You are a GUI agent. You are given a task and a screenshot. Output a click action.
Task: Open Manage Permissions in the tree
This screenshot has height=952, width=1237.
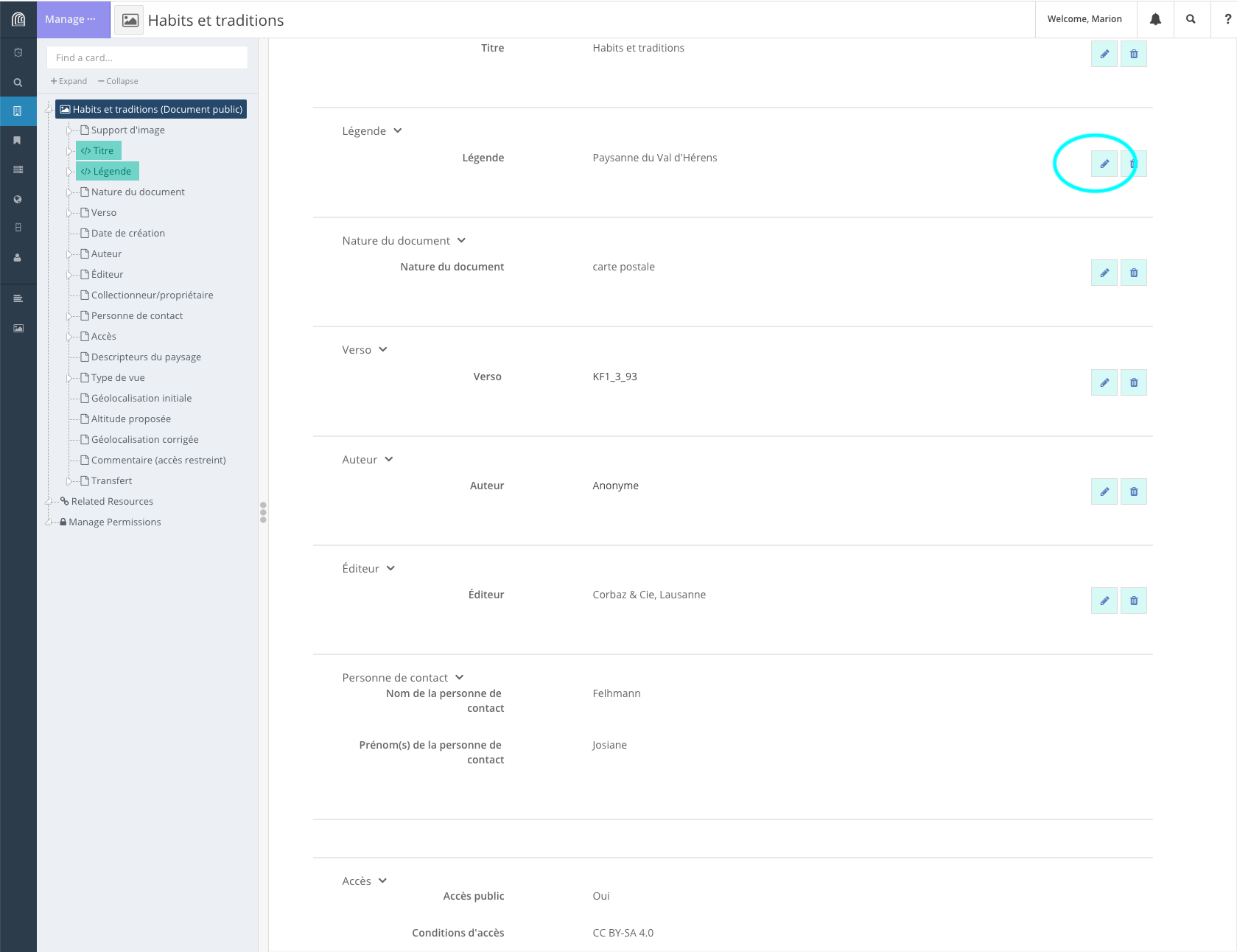tap(114, 522)
